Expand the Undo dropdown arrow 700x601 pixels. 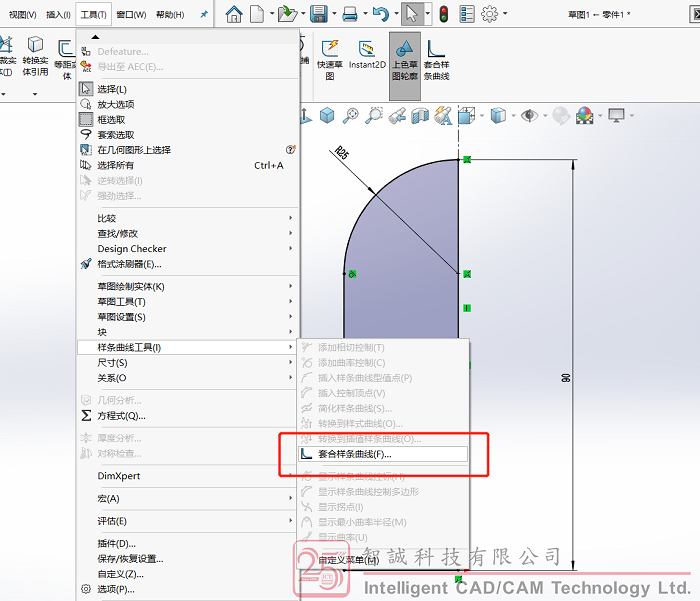coord(396,14)
